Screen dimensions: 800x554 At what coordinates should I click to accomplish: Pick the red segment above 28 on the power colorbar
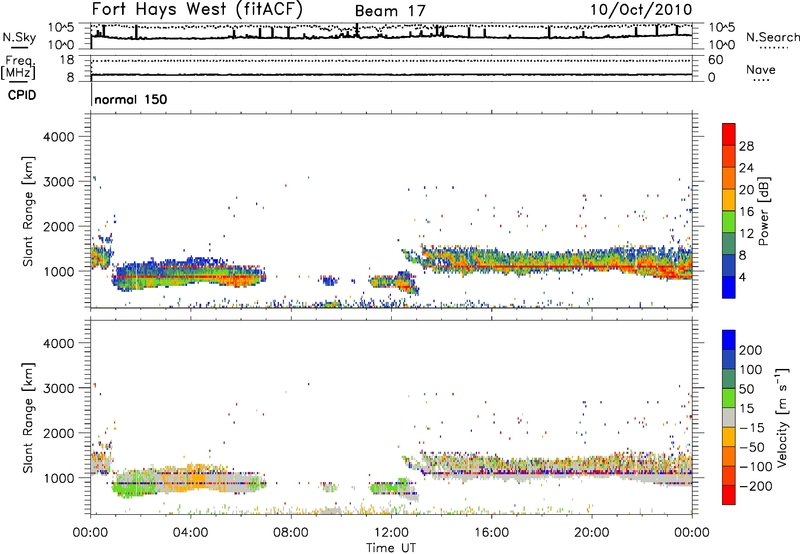(x=729, y=134)
